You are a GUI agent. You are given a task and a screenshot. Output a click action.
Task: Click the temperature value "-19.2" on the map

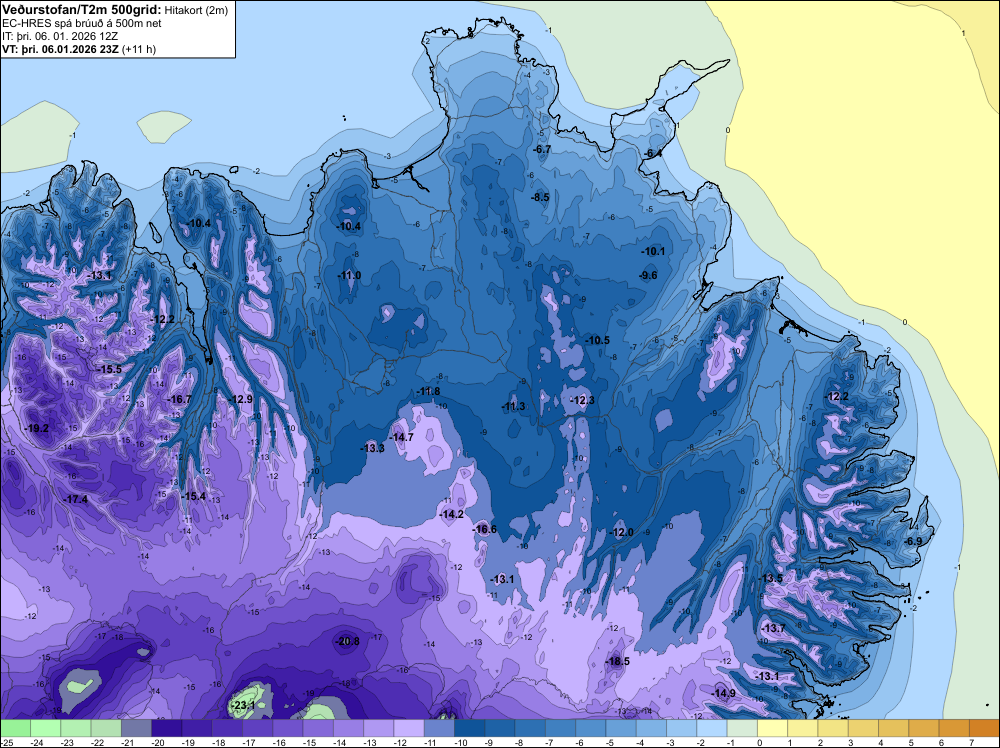(x=36, y=429)
